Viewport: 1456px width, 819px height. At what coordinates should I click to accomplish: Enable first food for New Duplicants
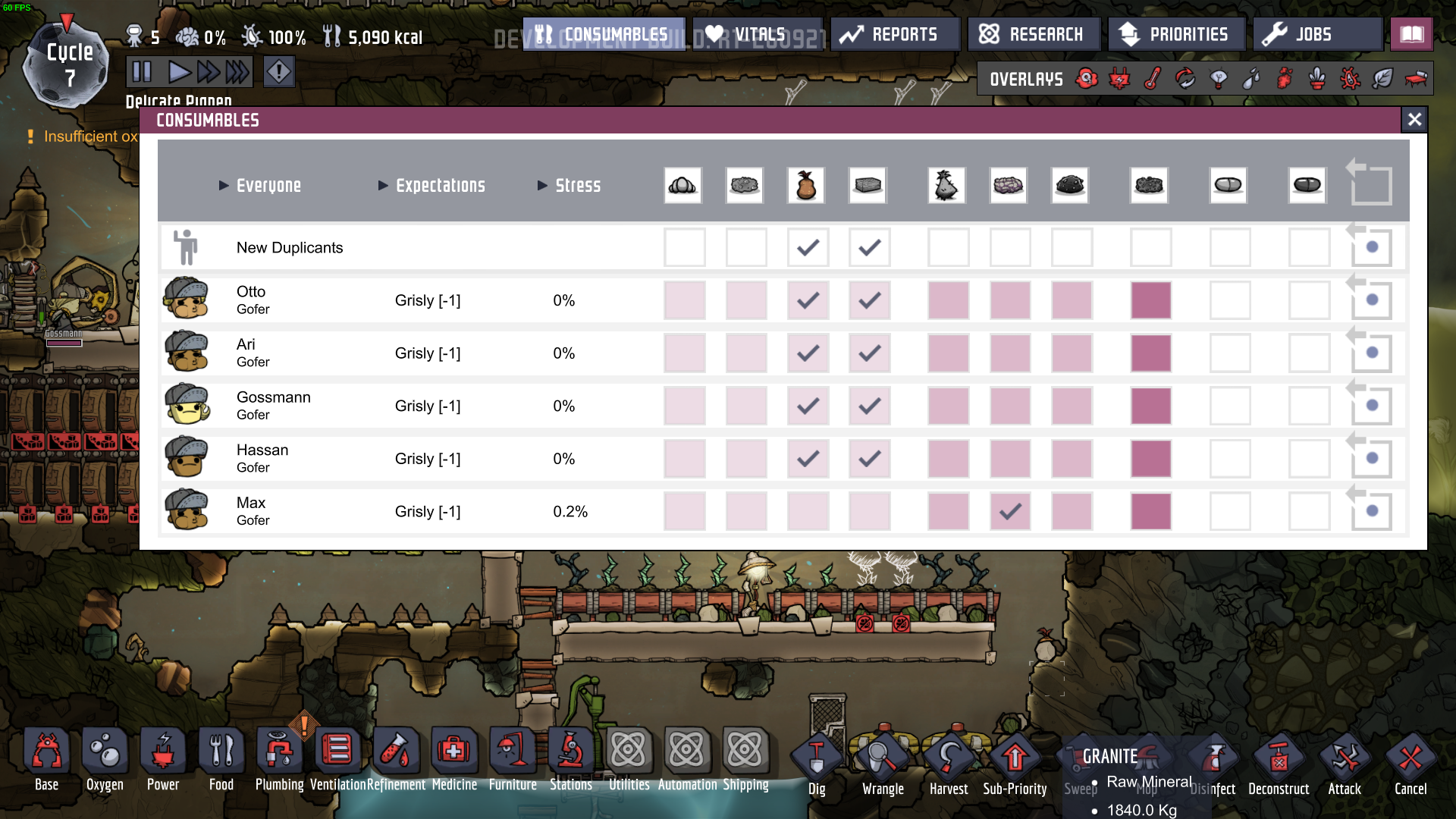684,247
